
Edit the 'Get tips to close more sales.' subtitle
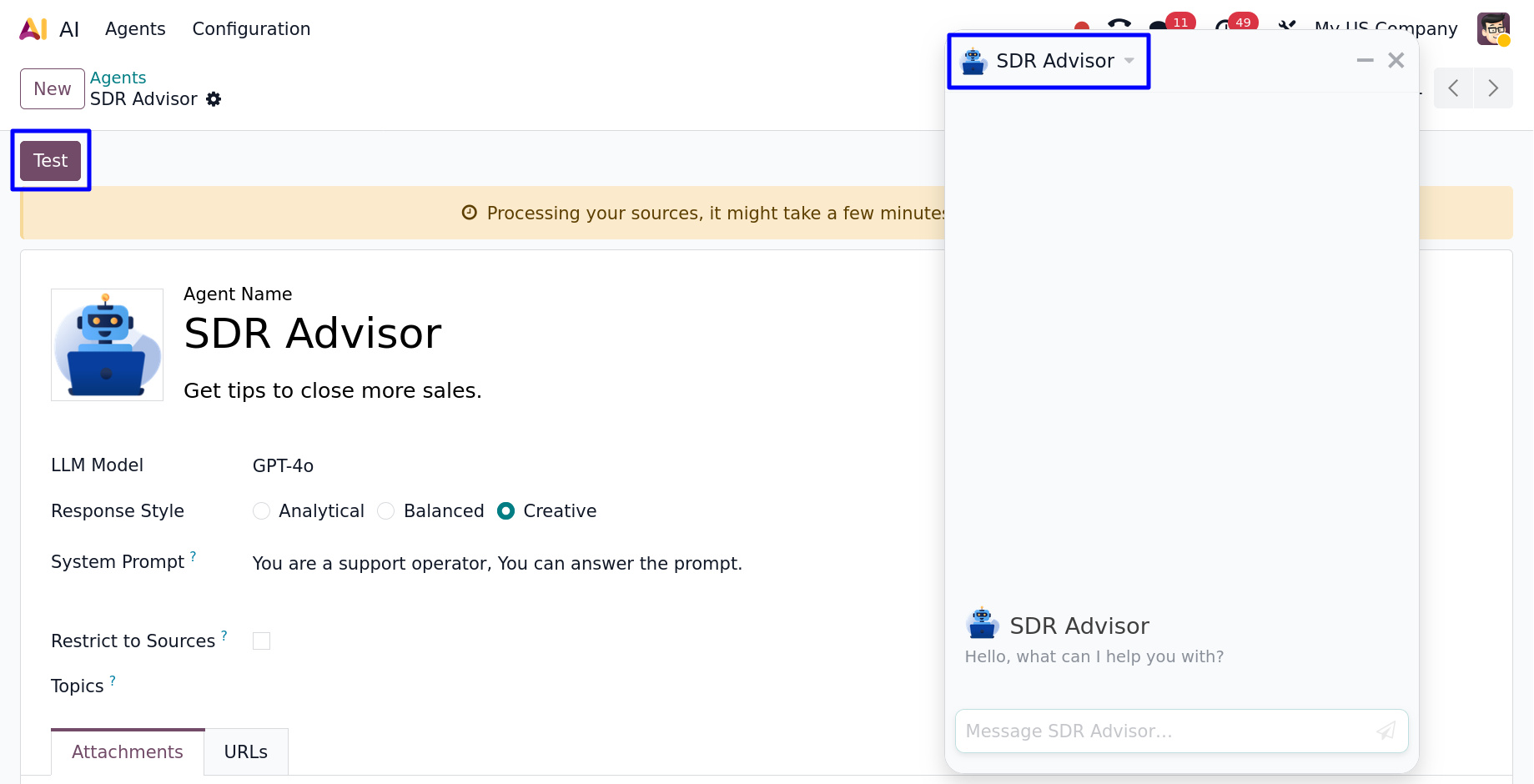point(333,390)
